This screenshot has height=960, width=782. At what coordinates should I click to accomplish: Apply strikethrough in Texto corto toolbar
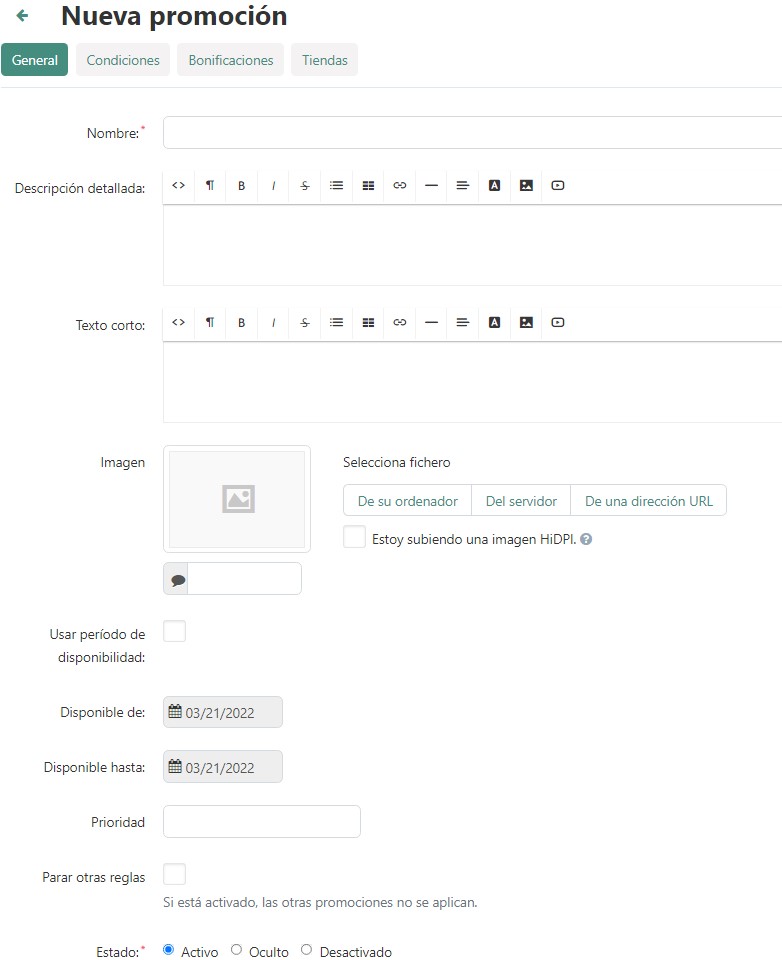[304, 323]
